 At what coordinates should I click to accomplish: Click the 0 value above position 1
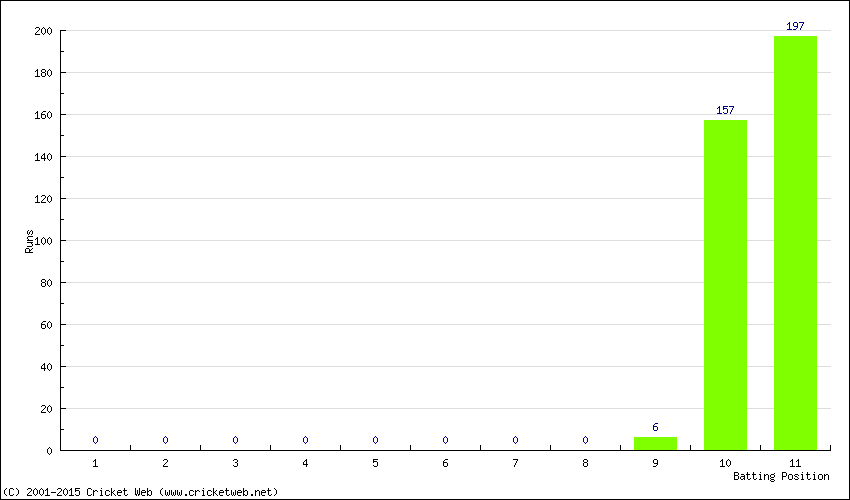pos(95,440)
